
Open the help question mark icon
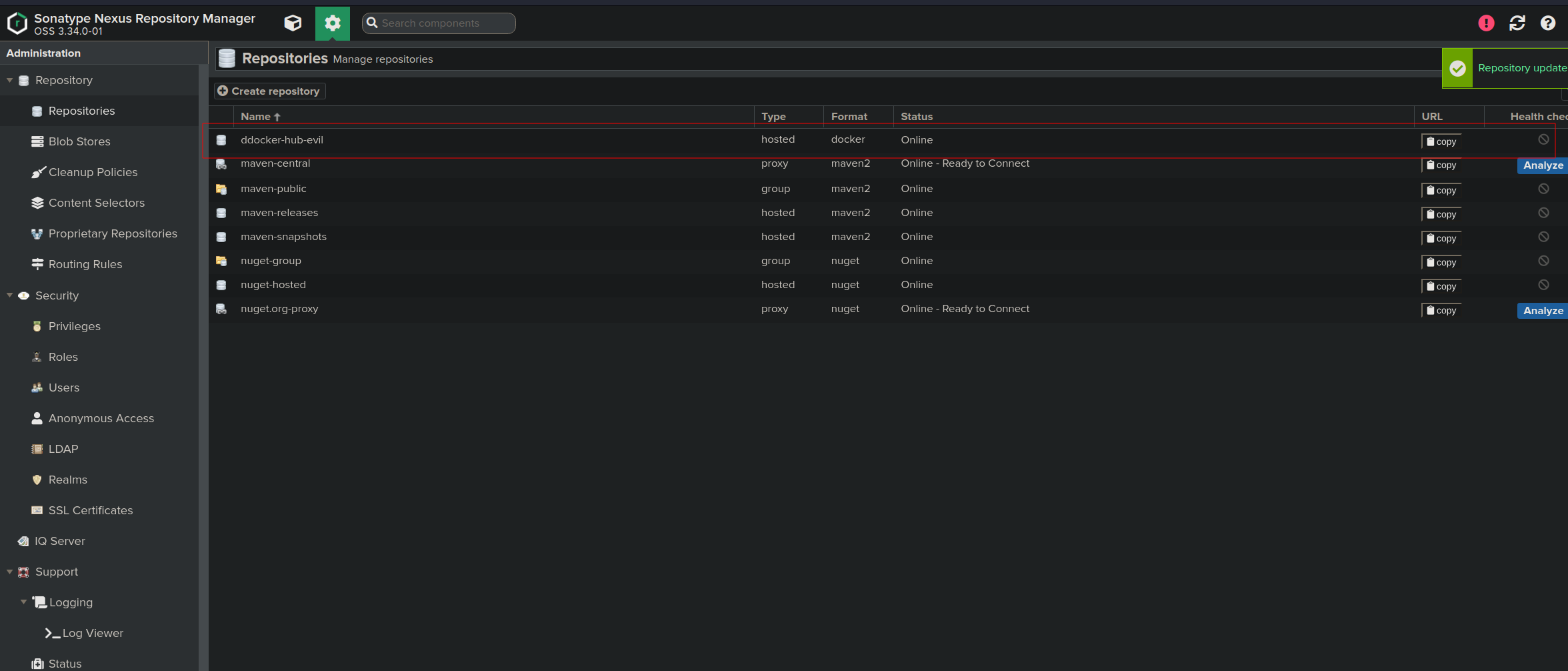[x=1548, y=23]
